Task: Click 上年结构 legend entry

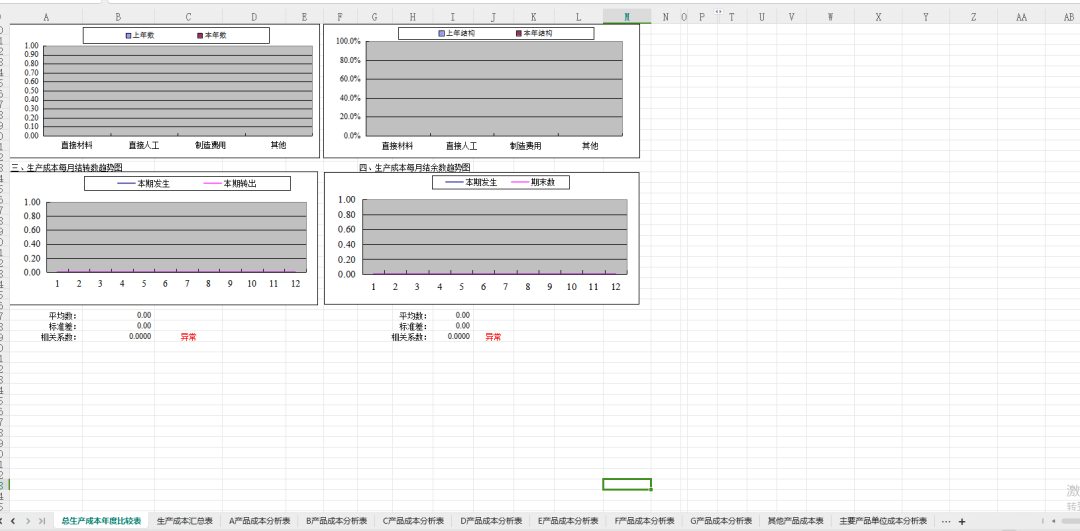Action: pos(457,33)
